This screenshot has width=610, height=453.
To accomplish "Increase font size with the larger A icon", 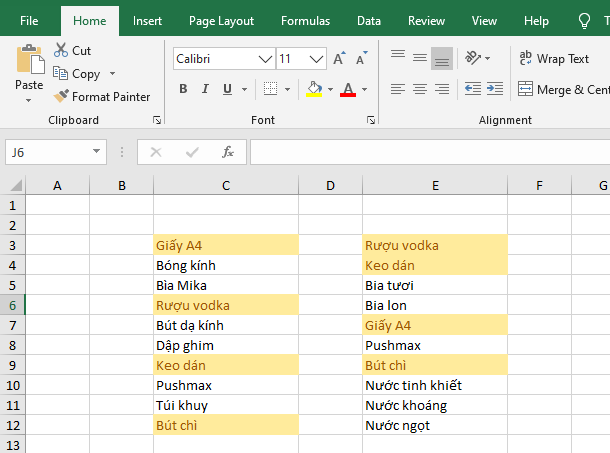I will tap(339, 59).
